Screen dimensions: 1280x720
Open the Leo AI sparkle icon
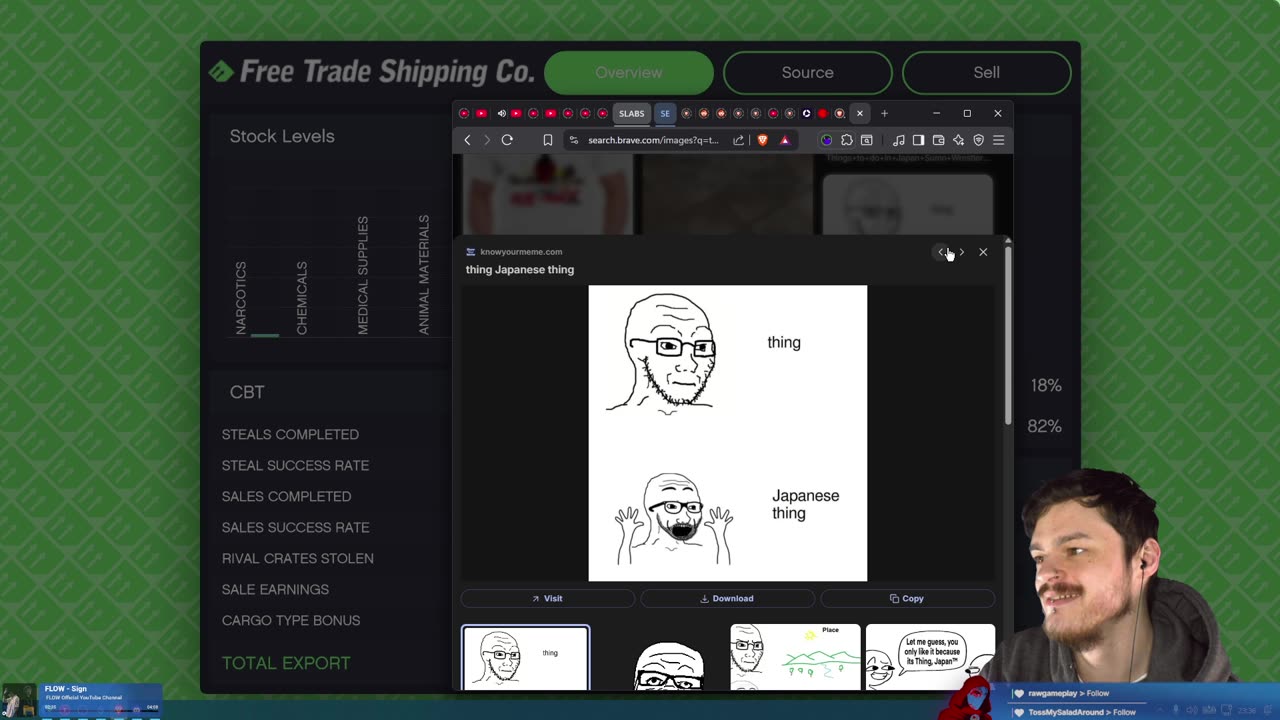[x=958, y=140]
